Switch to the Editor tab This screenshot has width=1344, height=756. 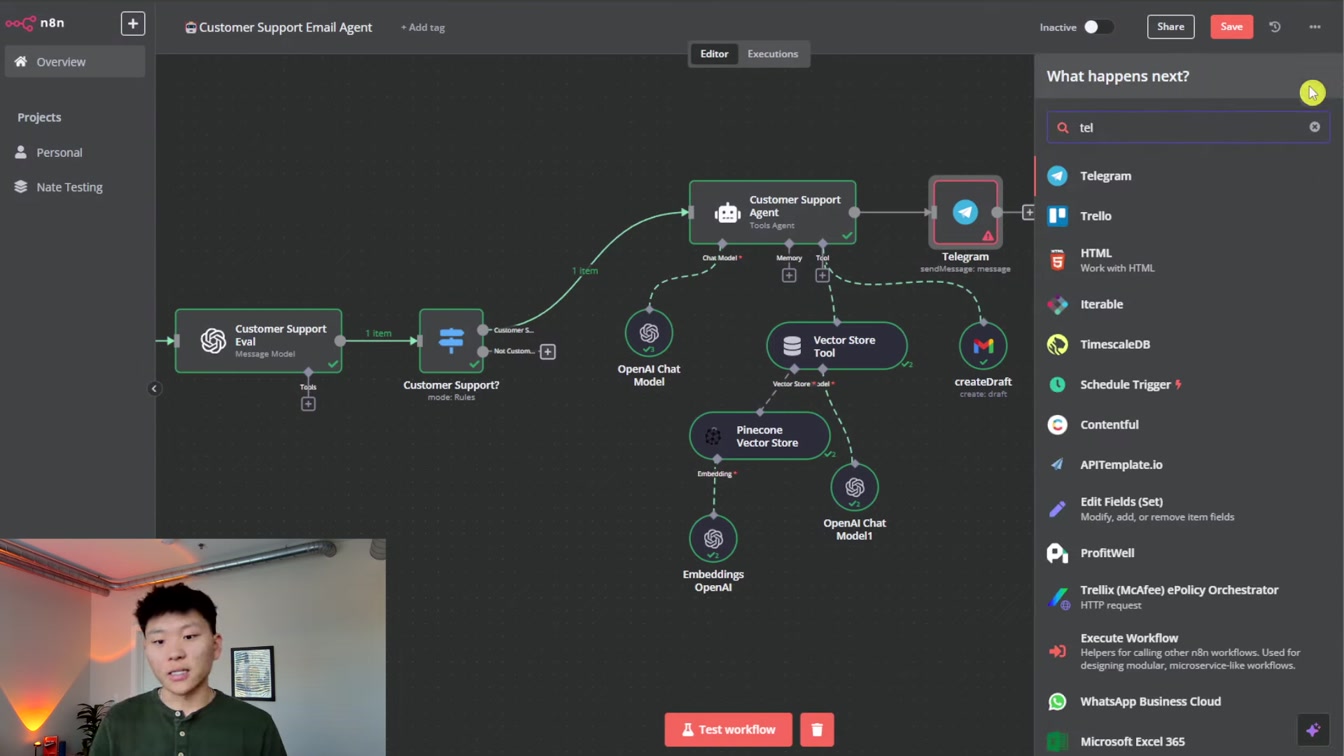(x=714, y=54)
